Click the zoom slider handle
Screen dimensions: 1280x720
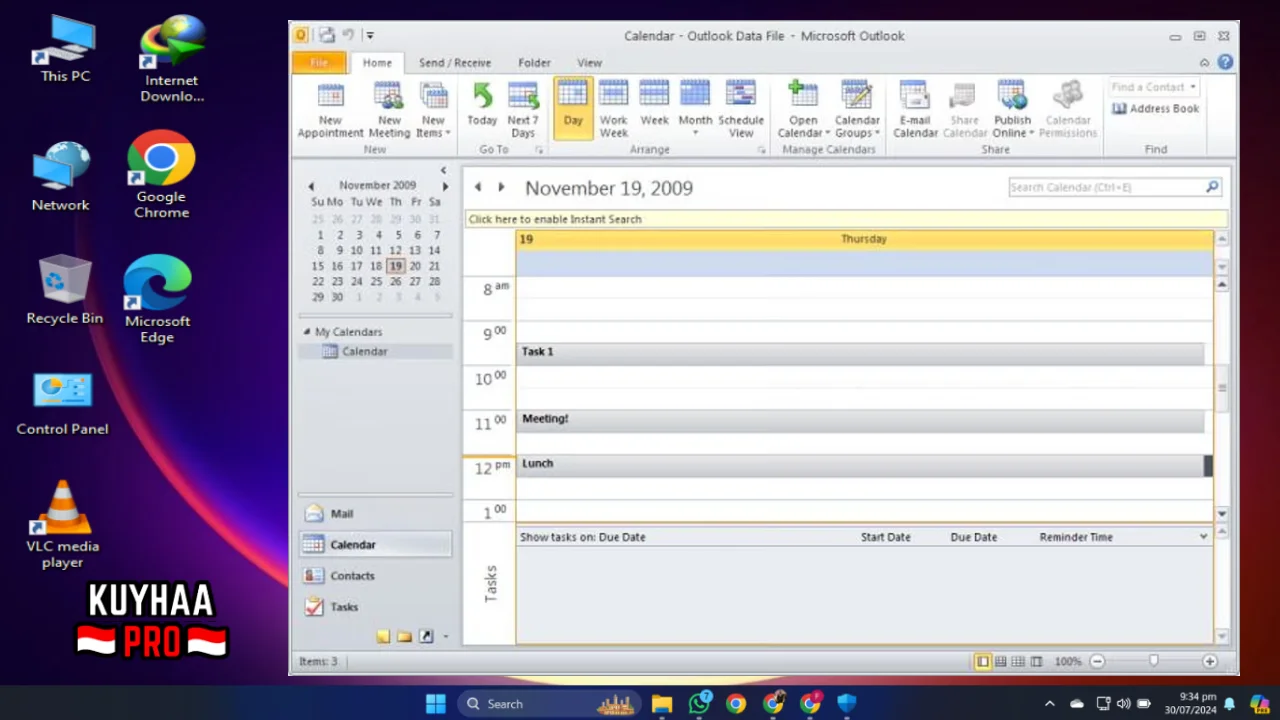pos(1154,661)
